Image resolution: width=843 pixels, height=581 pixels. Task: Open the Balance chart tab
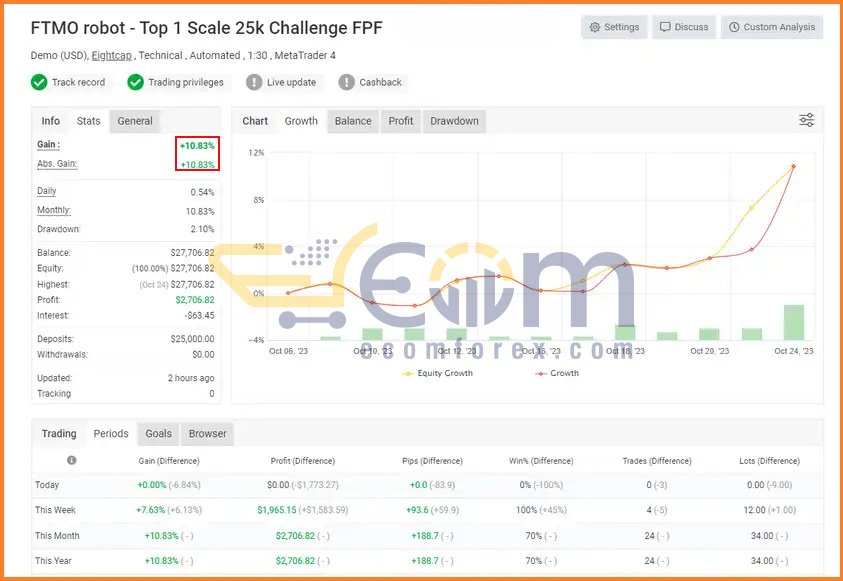pos(353,121)
